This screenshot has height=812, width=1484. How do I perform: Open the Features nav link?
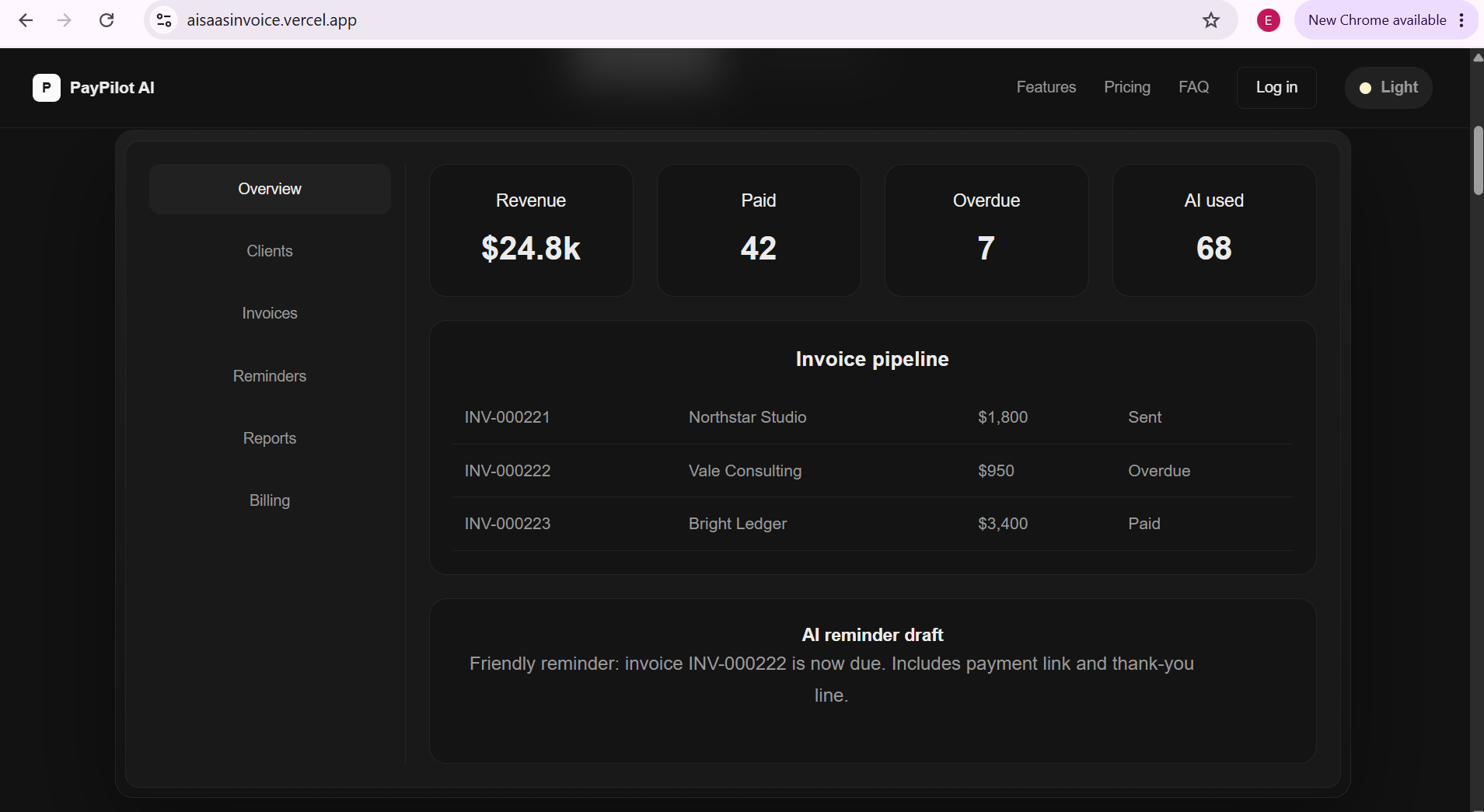click(1046, 88)
